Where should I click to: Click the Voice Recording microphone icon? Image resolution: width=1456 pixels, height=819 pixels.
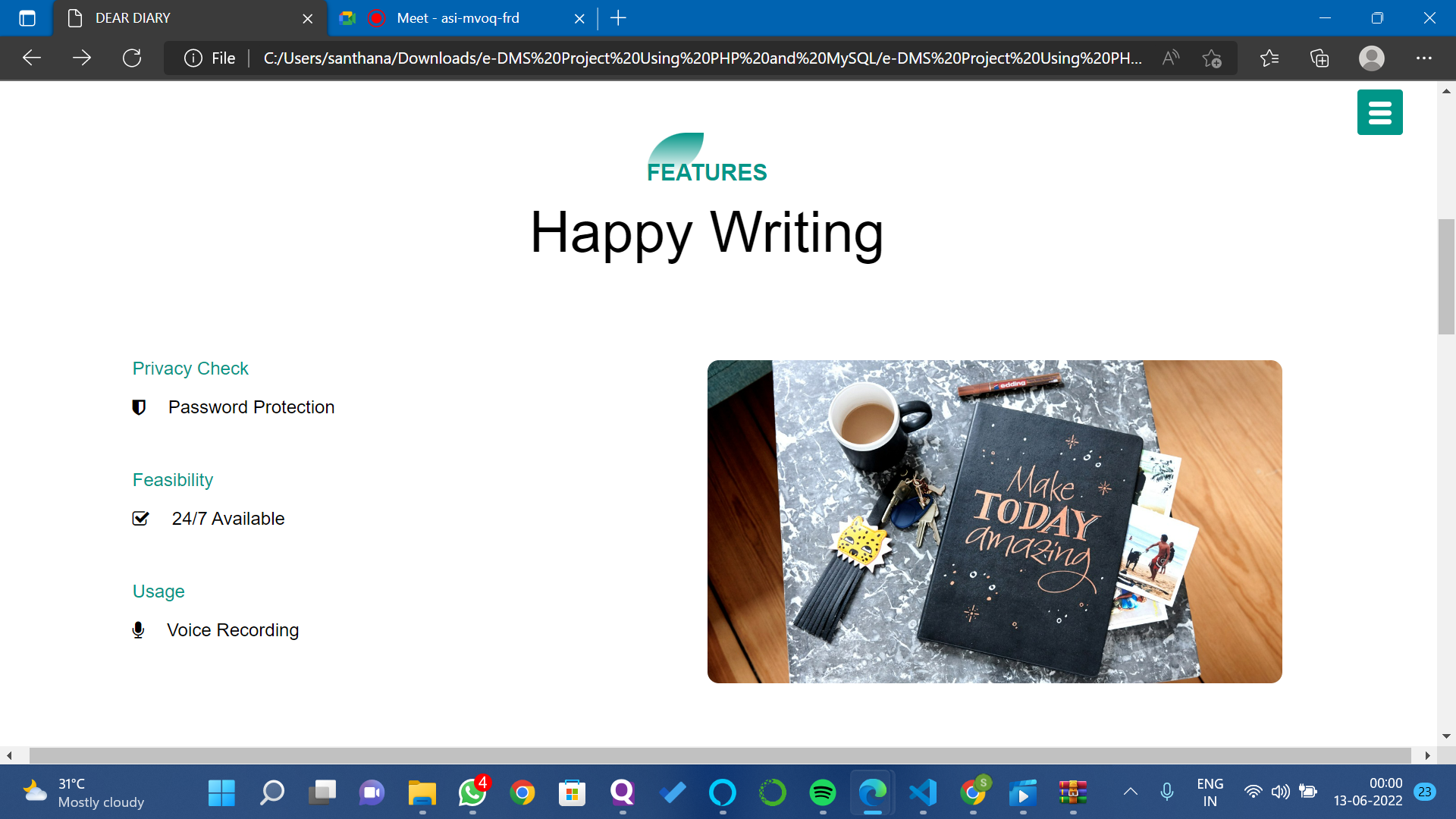click(138, 630)
